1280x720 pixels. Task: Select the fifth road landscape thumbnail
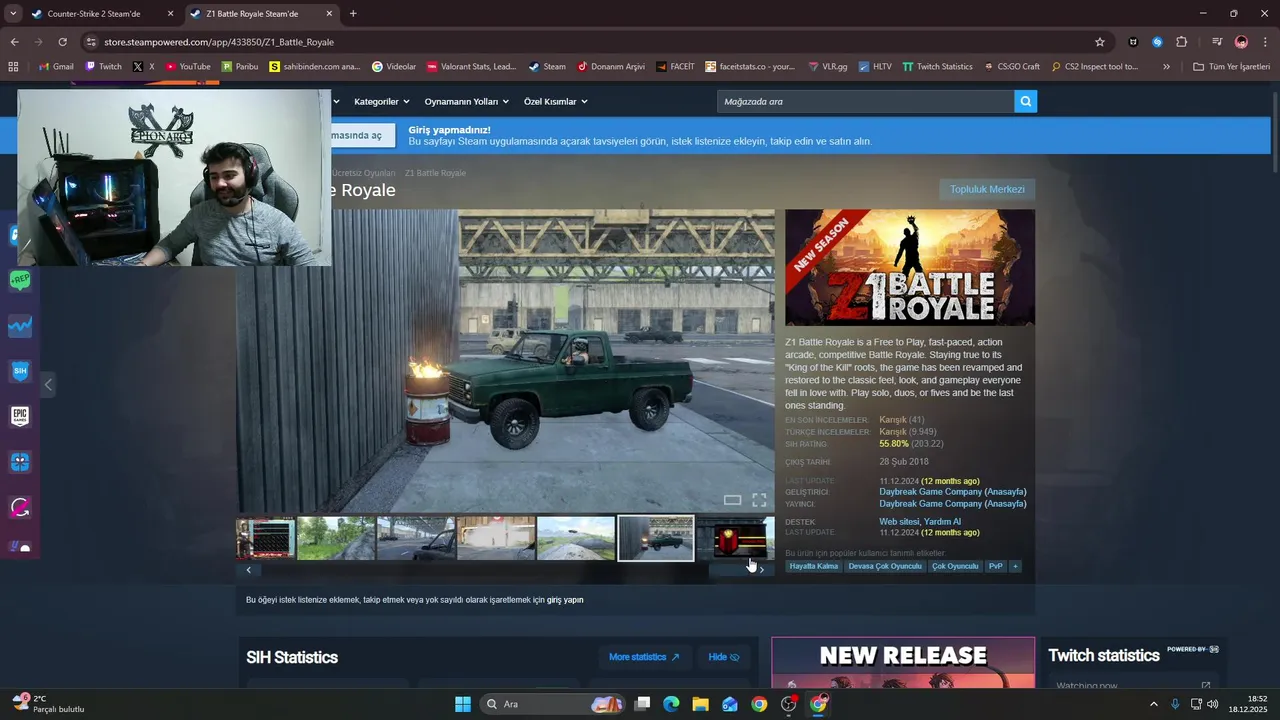point(576,538)
